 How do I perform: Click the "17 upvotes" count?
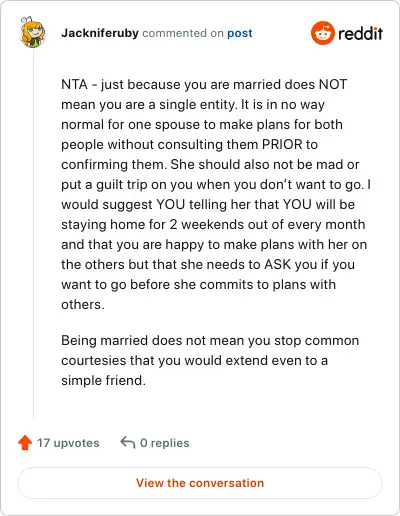[x=68, y=443]
